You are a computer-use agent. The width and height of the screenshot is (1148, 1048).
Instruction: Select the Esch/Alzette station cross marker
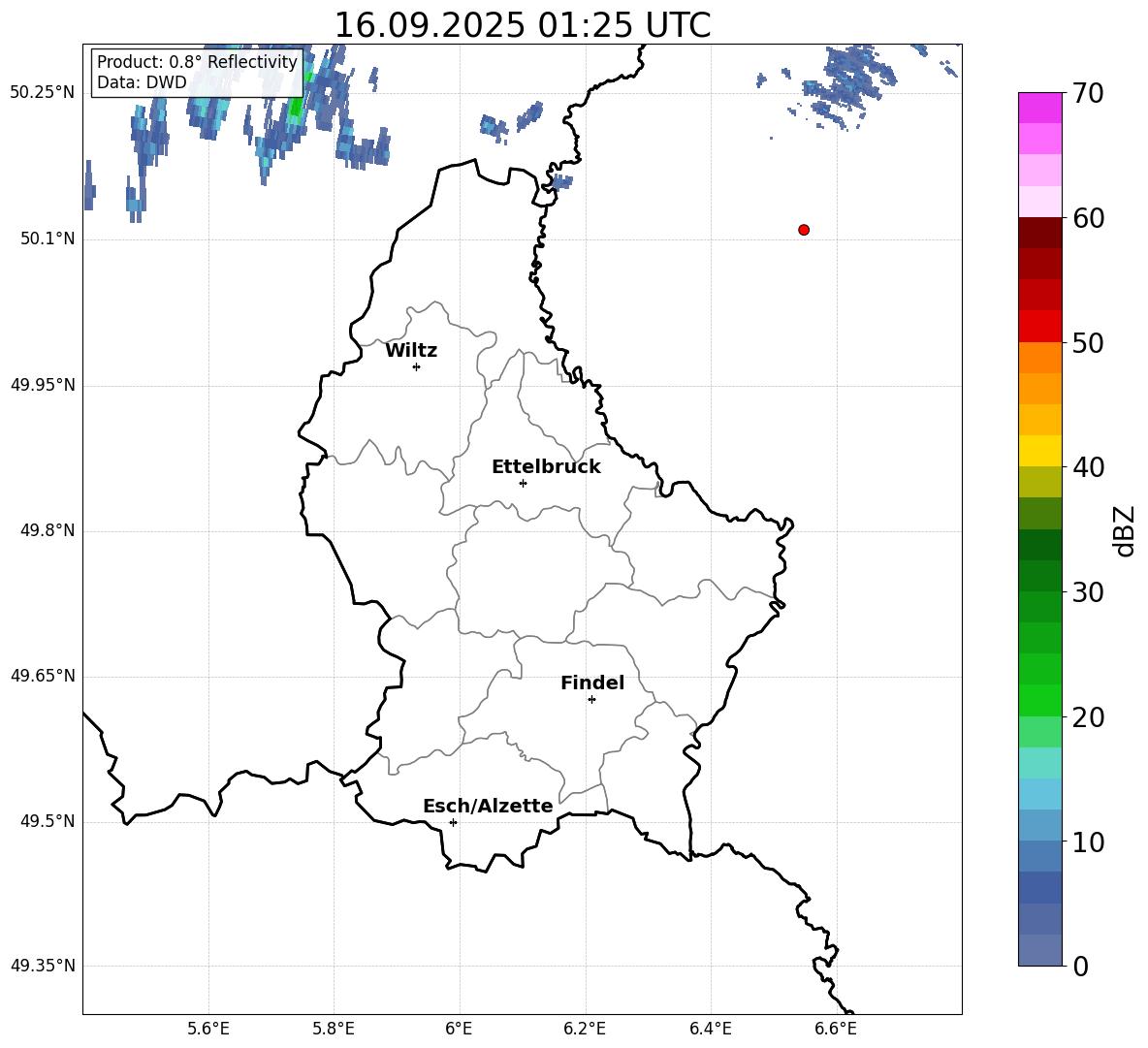coord(453,822)
